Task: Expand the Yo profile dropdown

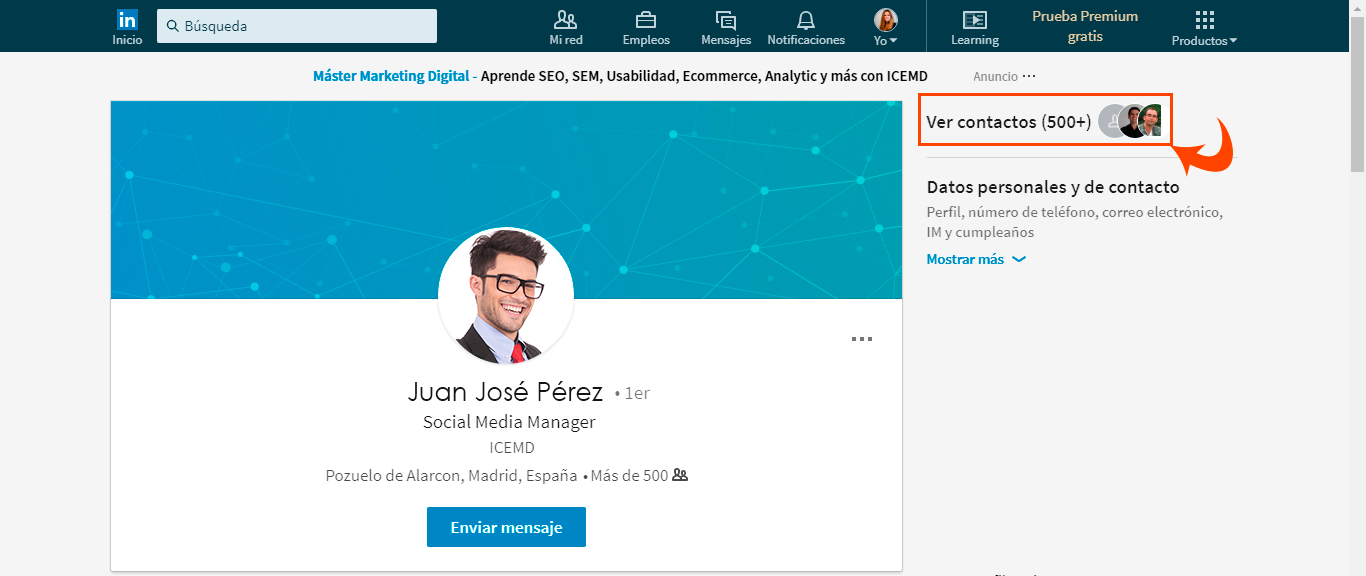Action: 886,27
